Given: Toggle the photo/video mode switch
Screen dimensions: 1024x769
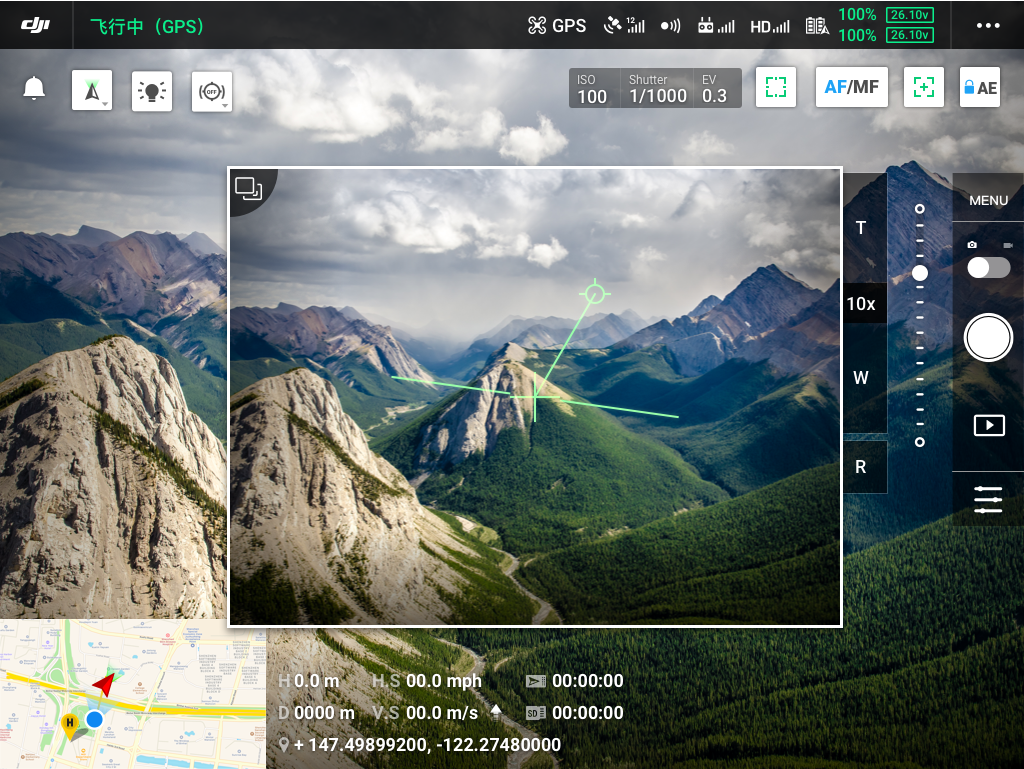Looking at the screenshot, I should point(988,267).
